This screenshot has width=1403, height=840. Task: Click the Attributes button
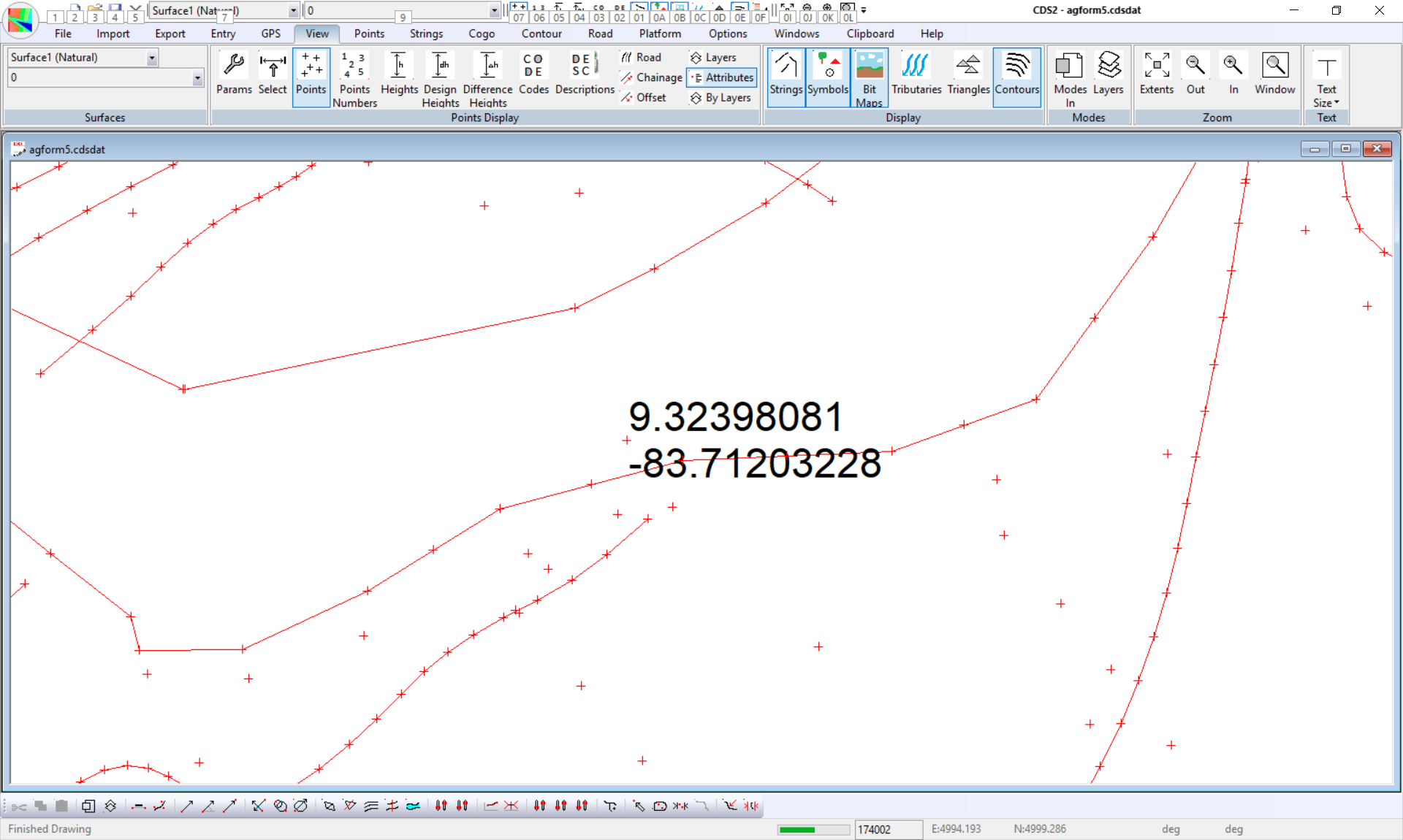point(722,77)
